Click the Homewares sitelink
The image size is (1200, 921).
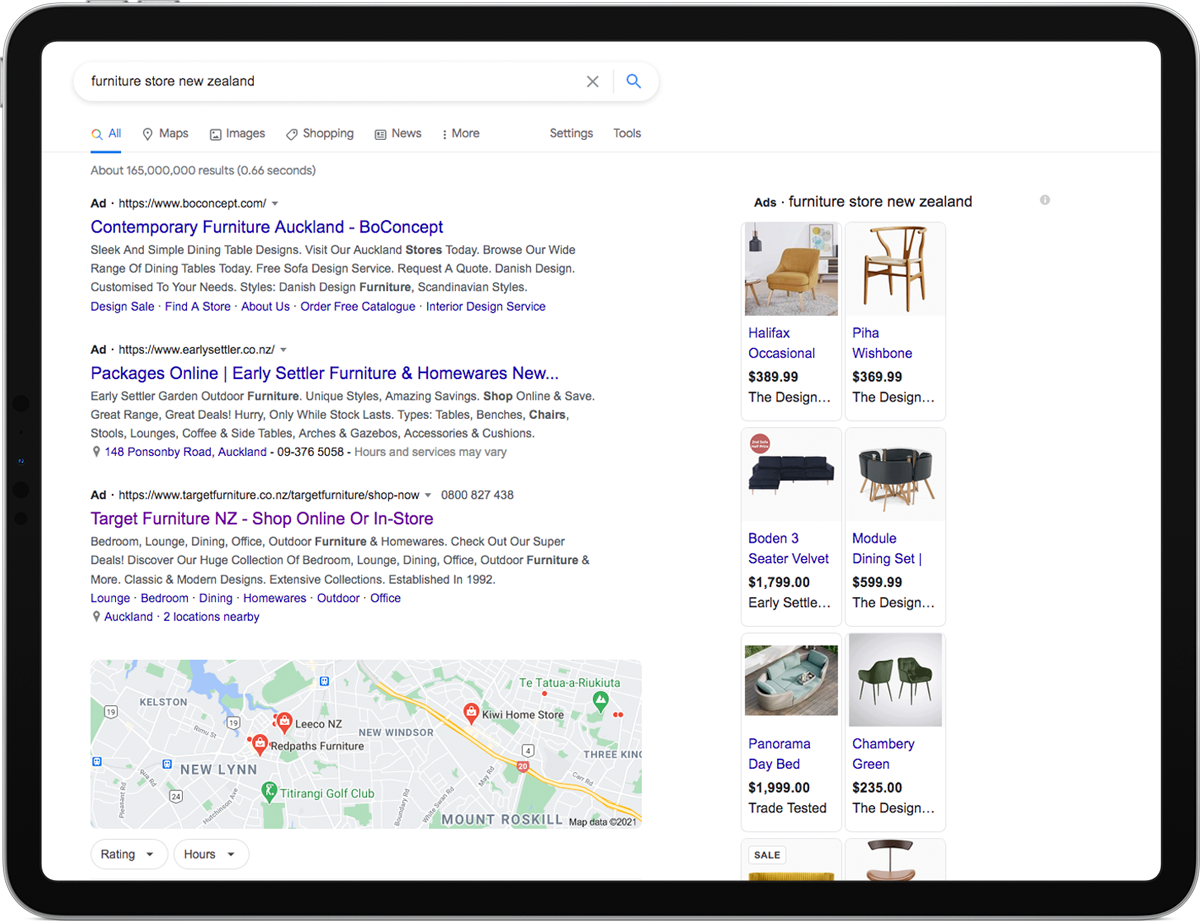click(275, 598)
